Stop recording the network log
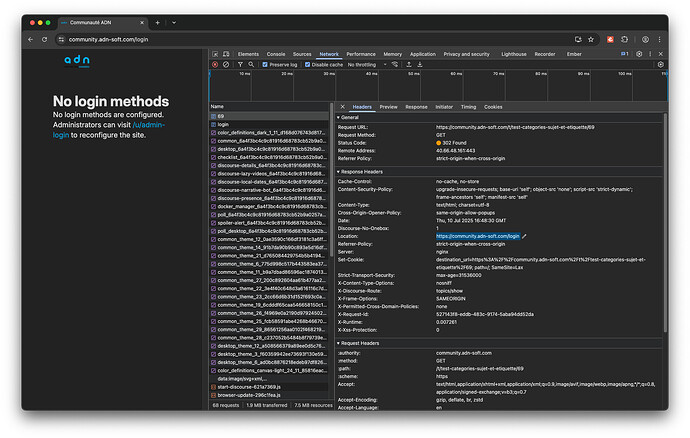The width and height of the screenshot is (690, 438). [215, 65]
